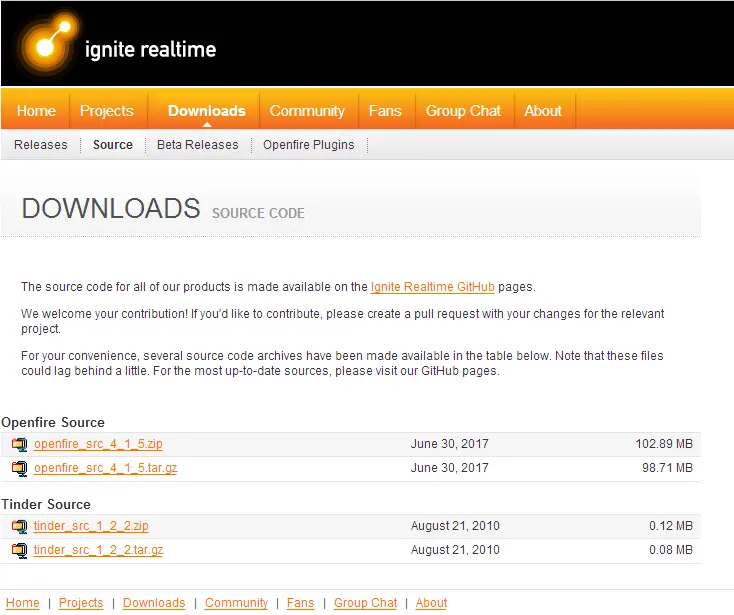Screen dimensions: 734x615
Task: Click the footer Community link
Action: [236, 603]
